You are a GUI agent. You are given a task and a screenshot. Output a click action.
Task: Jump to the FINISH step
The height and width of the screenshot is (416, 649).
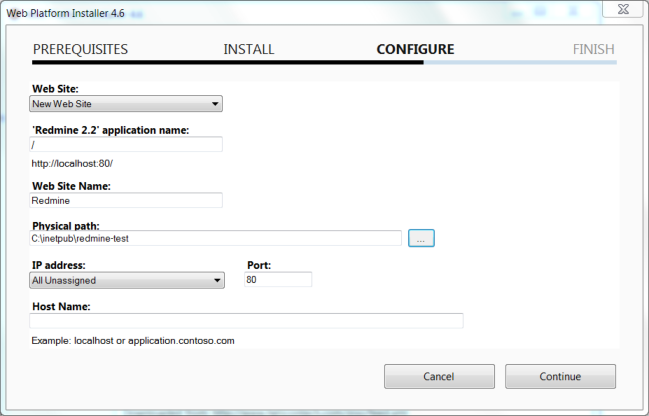(x=593, y=49)
